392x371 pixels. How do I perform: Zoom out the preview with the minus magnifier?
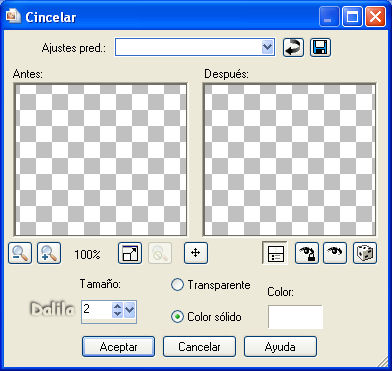[20, 253]
